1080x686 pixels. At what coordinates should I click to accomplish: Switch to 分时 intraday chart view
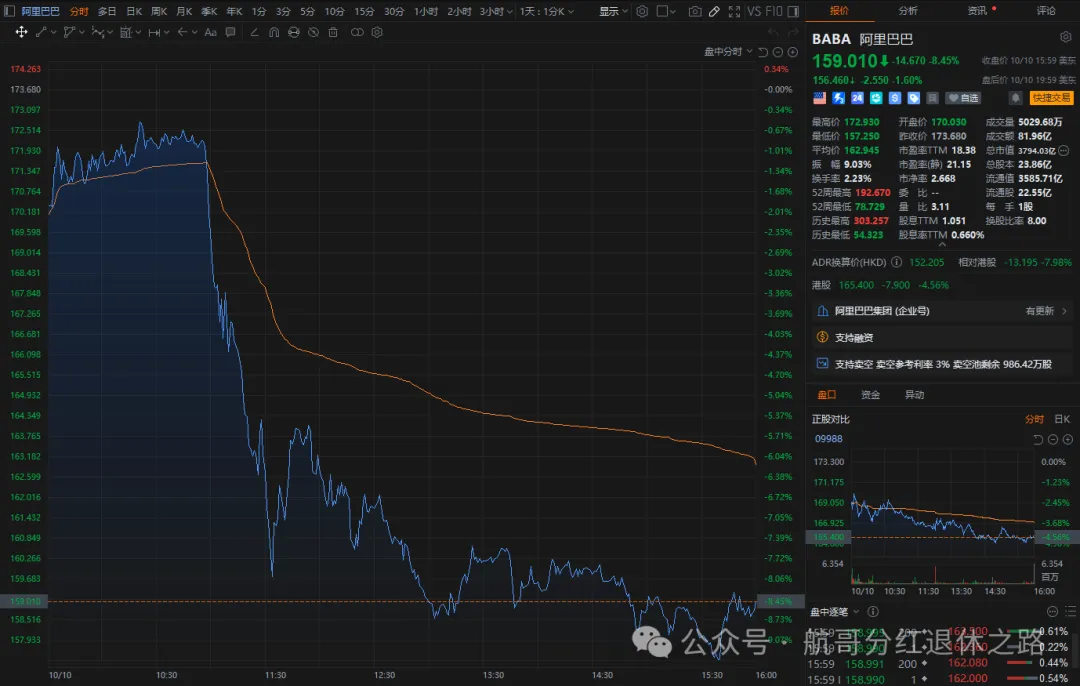click(79, 11)
